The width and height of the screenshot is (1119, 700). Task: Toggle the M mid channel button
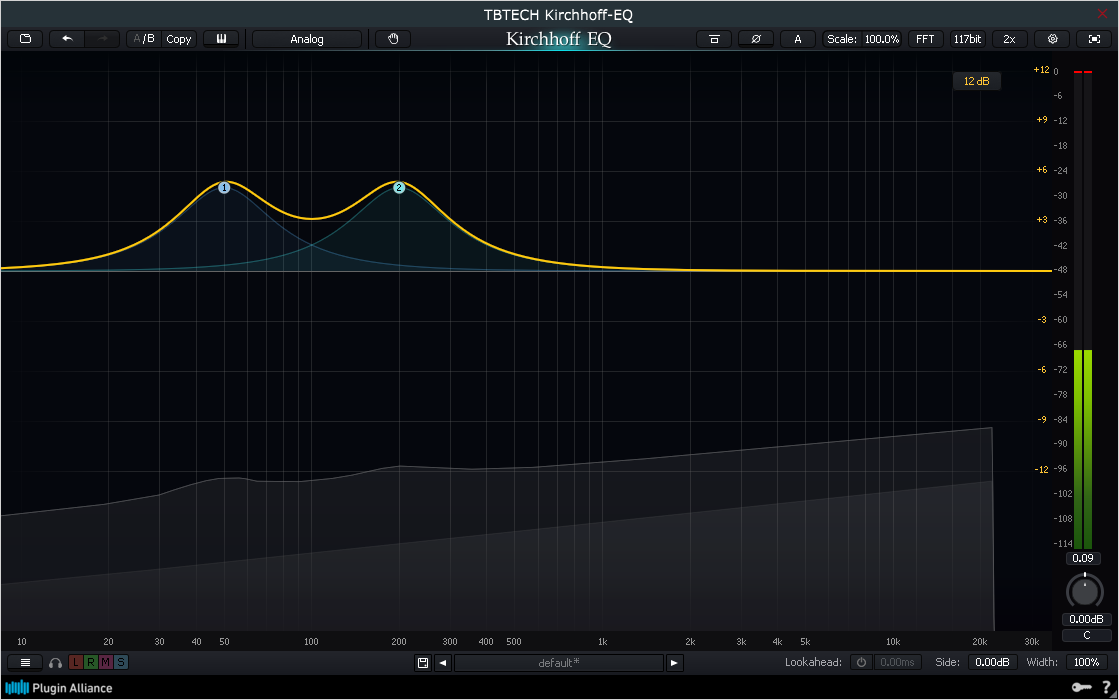pos(106,662)
